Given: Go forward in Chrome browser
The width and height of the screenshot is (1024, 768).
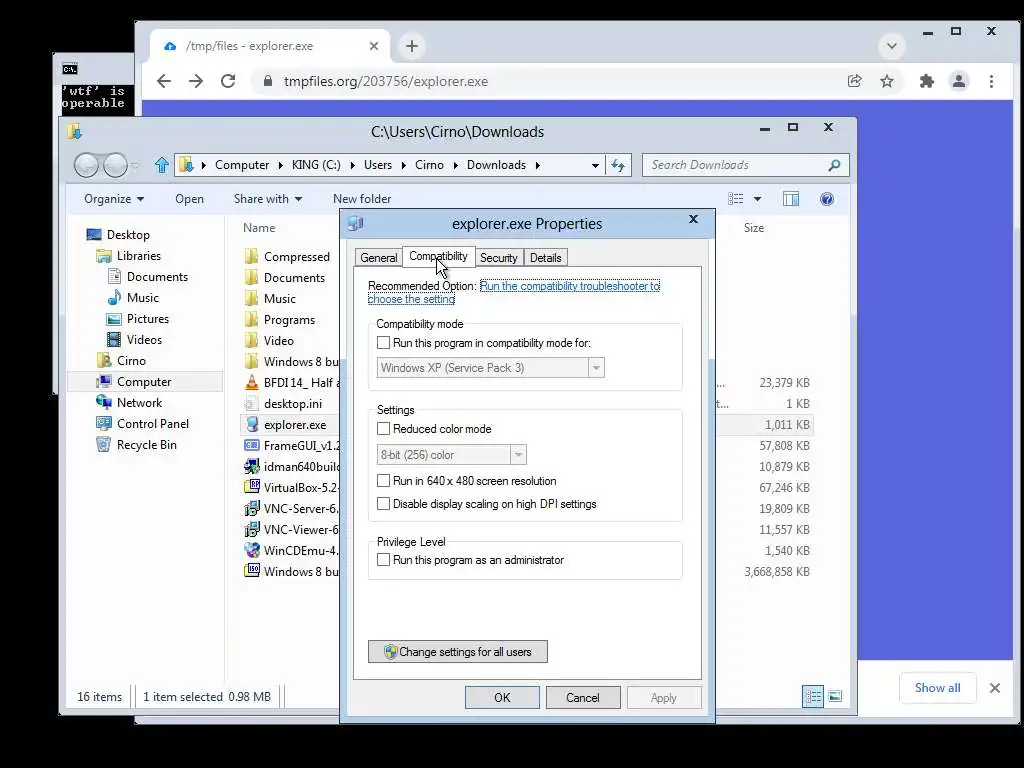Looking at the screenshot, I should (196, 81).
